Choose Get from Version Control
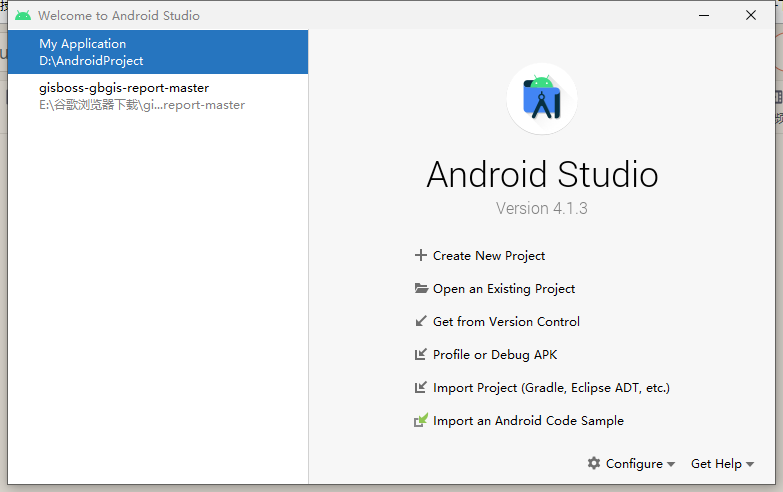This screenshot has height=492, width=783. (506, 322)
